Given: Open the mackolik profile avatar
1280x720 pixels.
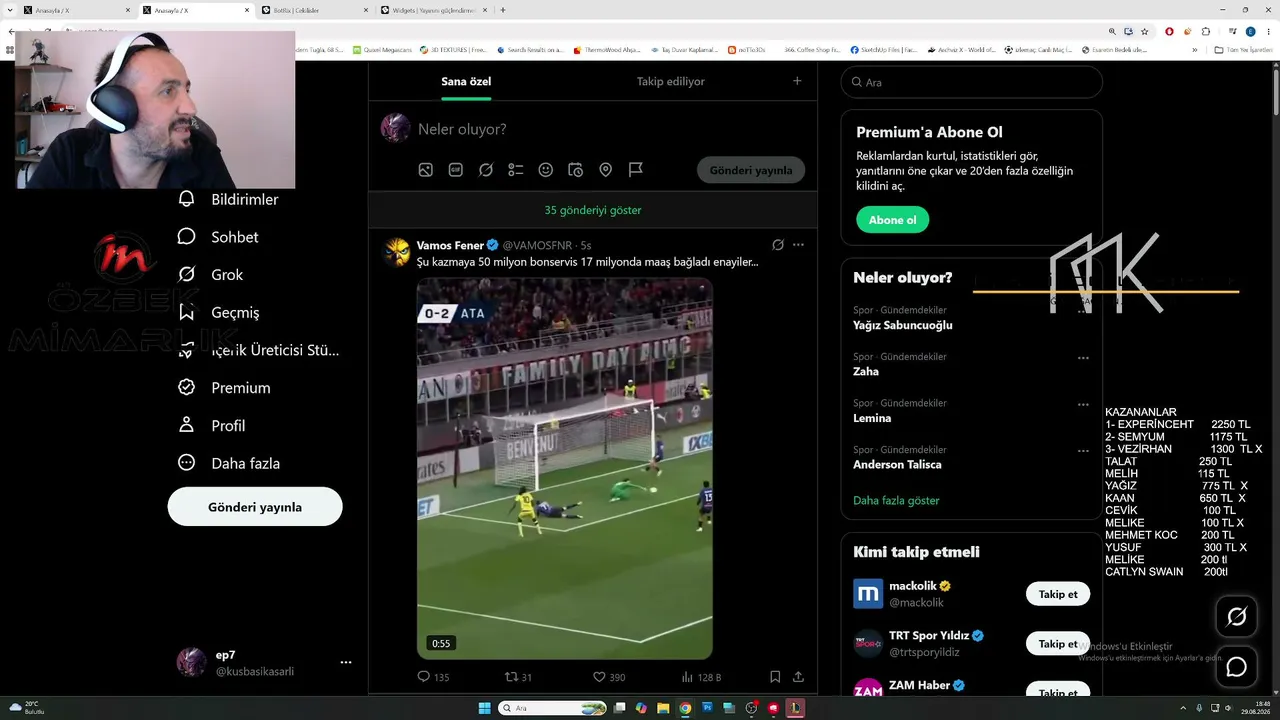Looking at the screenshot, I should coord(868,594).
